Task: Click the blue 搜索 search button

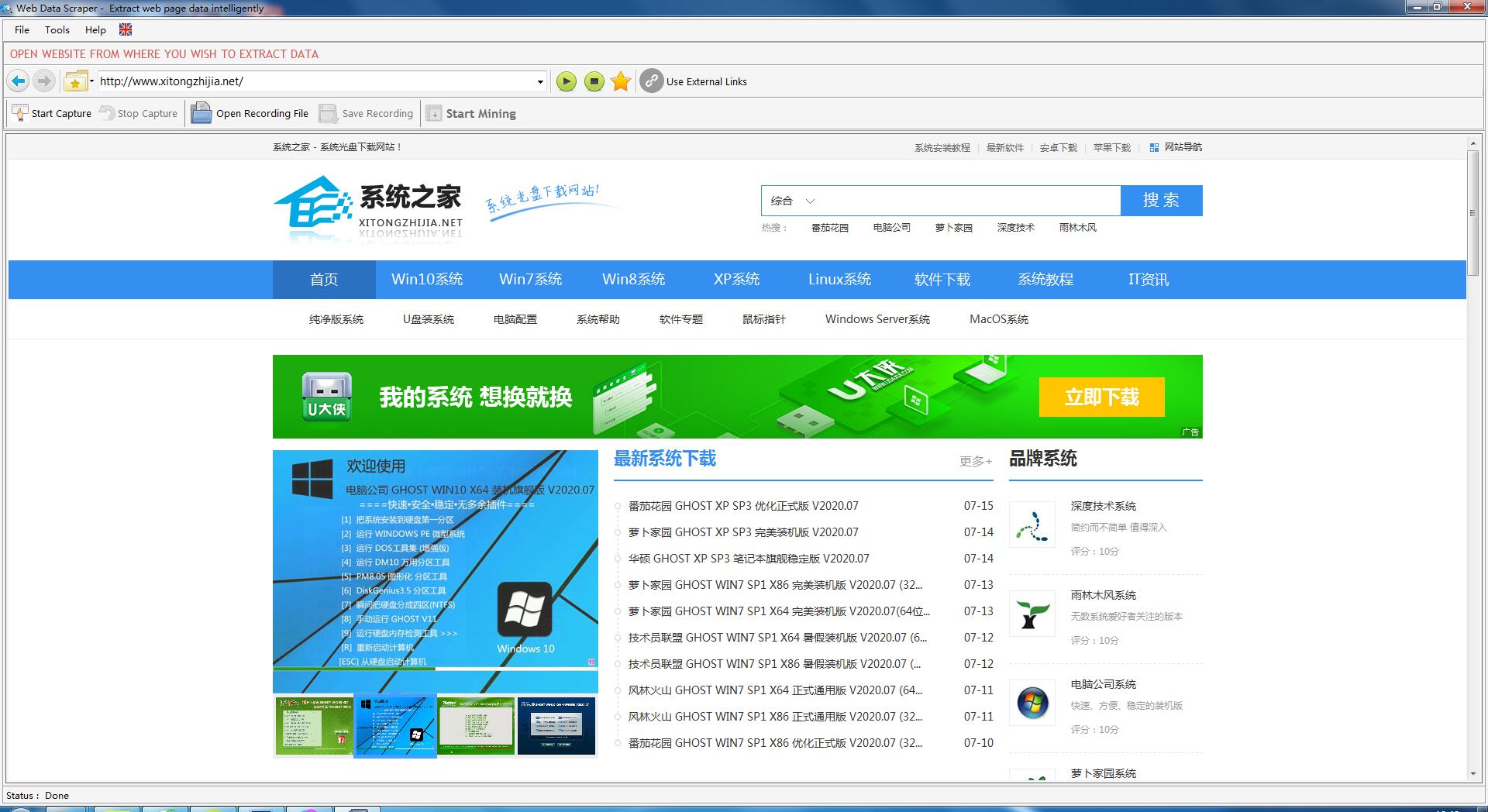Action: click(1161, 201)
